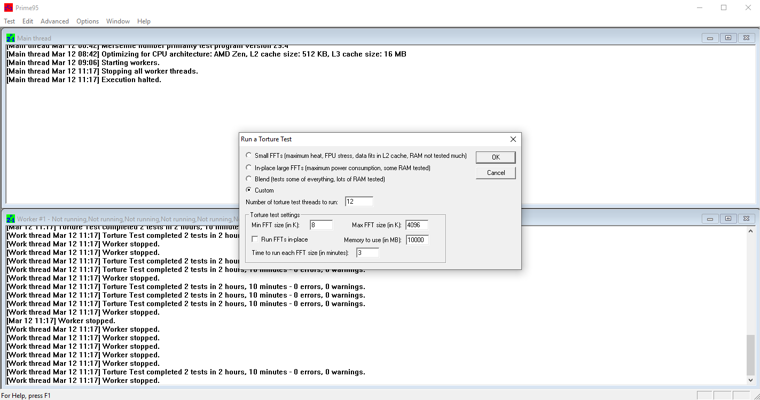Click the Worker window scrollbar thumb
760x400 pixels.
click(750, 354)
